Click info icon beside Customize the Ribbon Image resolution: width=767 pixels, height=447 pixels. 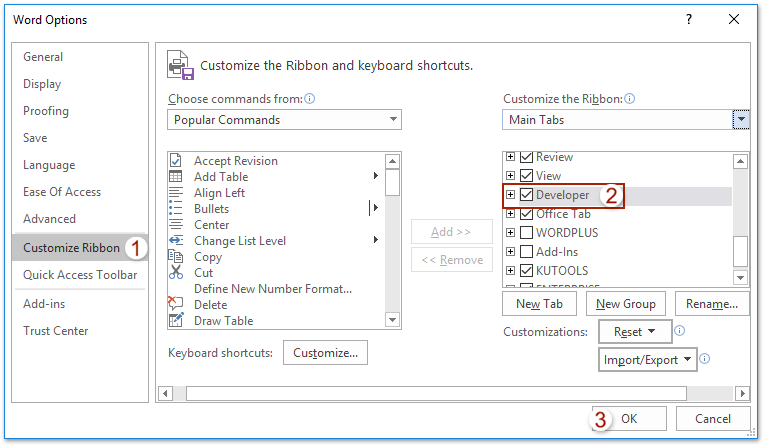tap(630, 99)
